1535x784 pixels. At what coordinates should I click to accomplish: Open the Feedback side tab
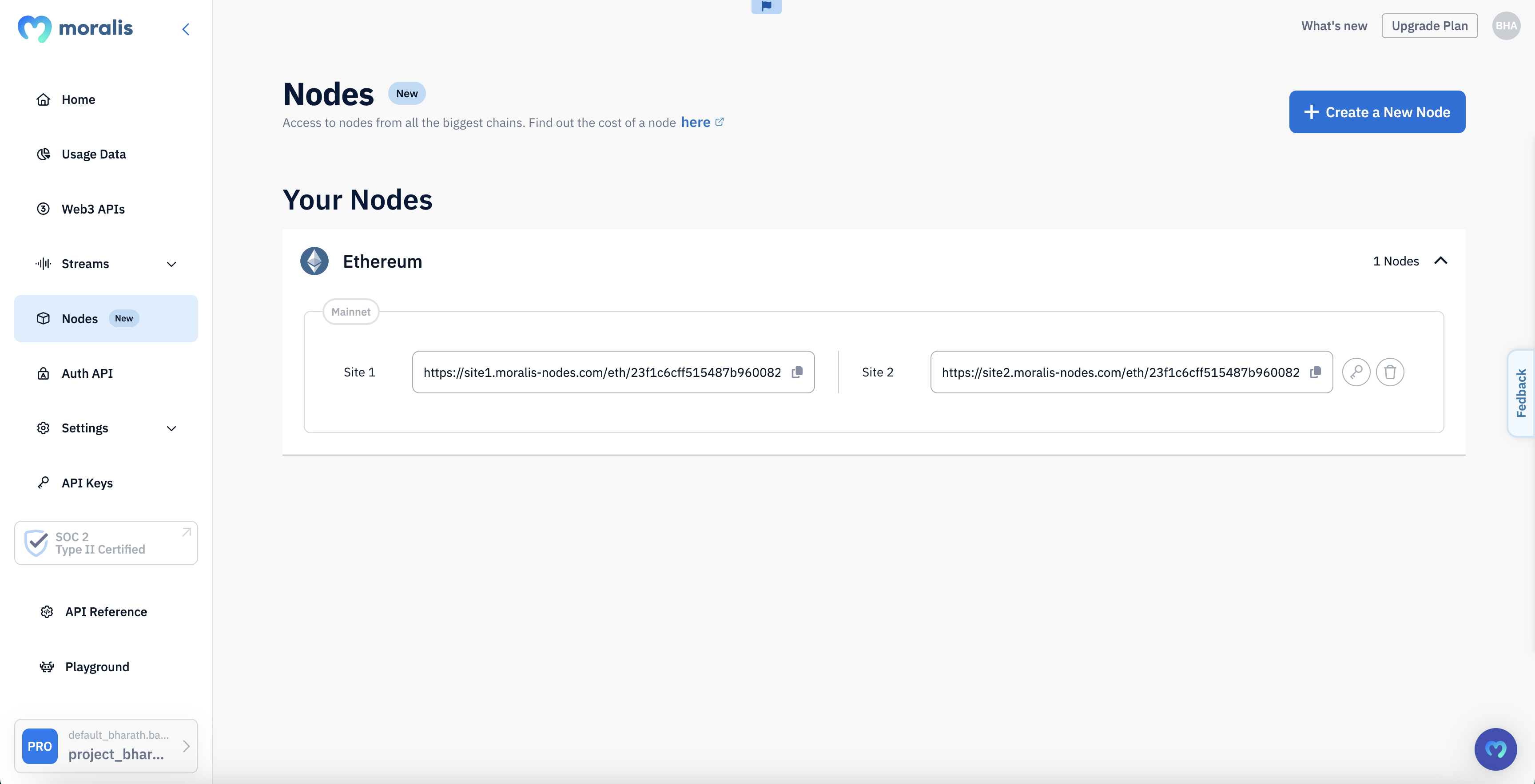(x=1521, y=393)
